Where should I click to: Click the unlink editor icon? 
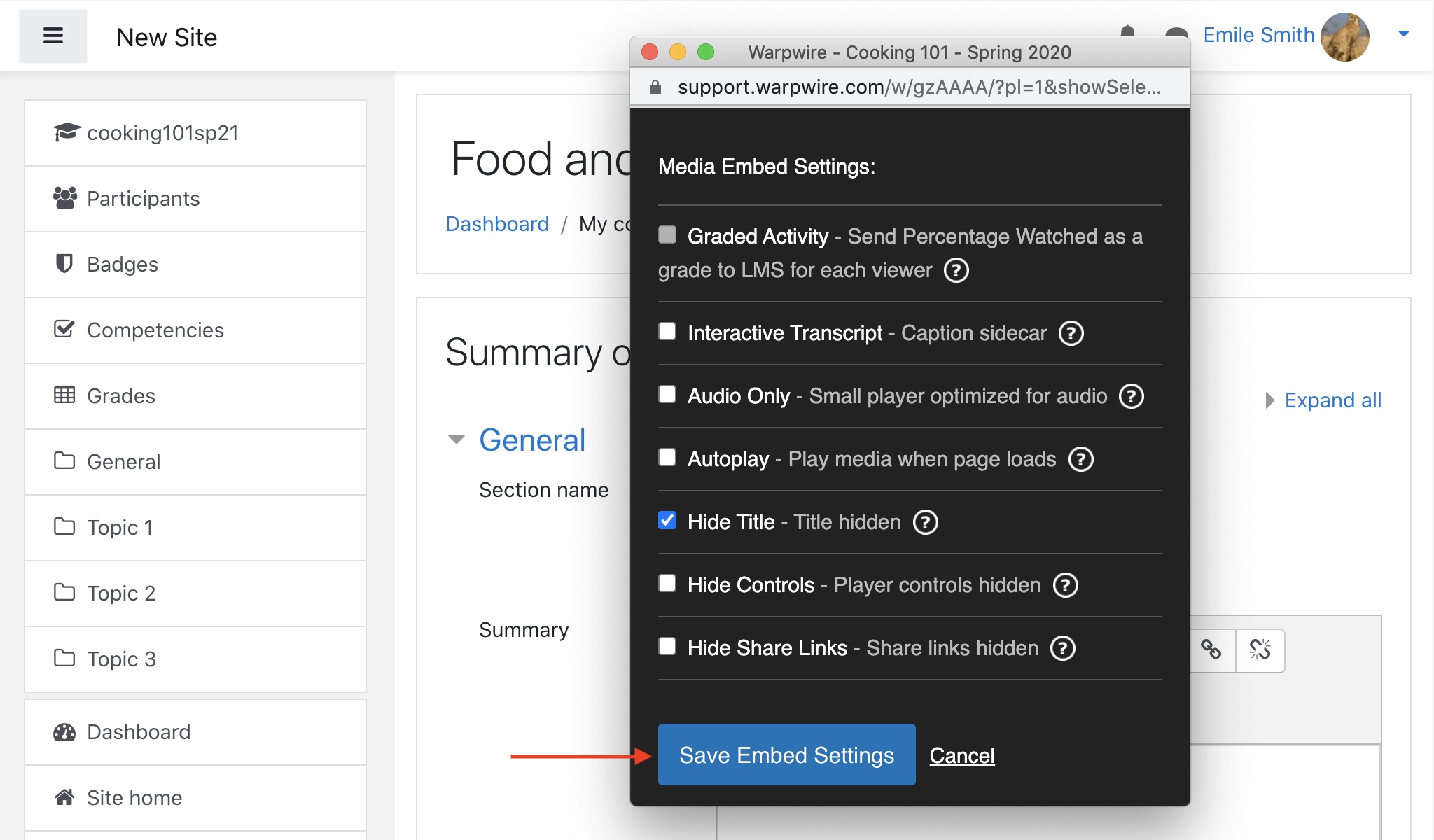(1260, 650)
